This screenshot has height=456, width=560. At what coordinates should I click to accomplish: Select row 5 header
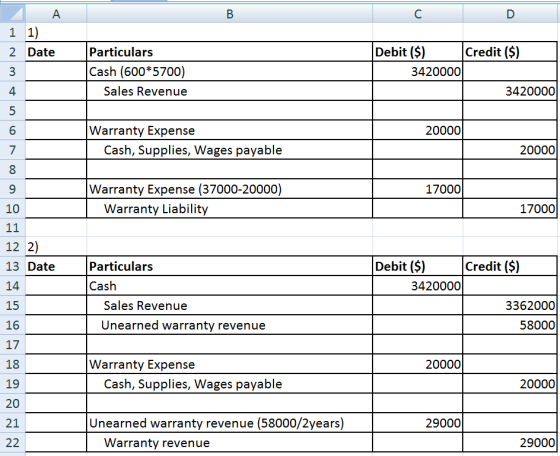click(12, 111)
